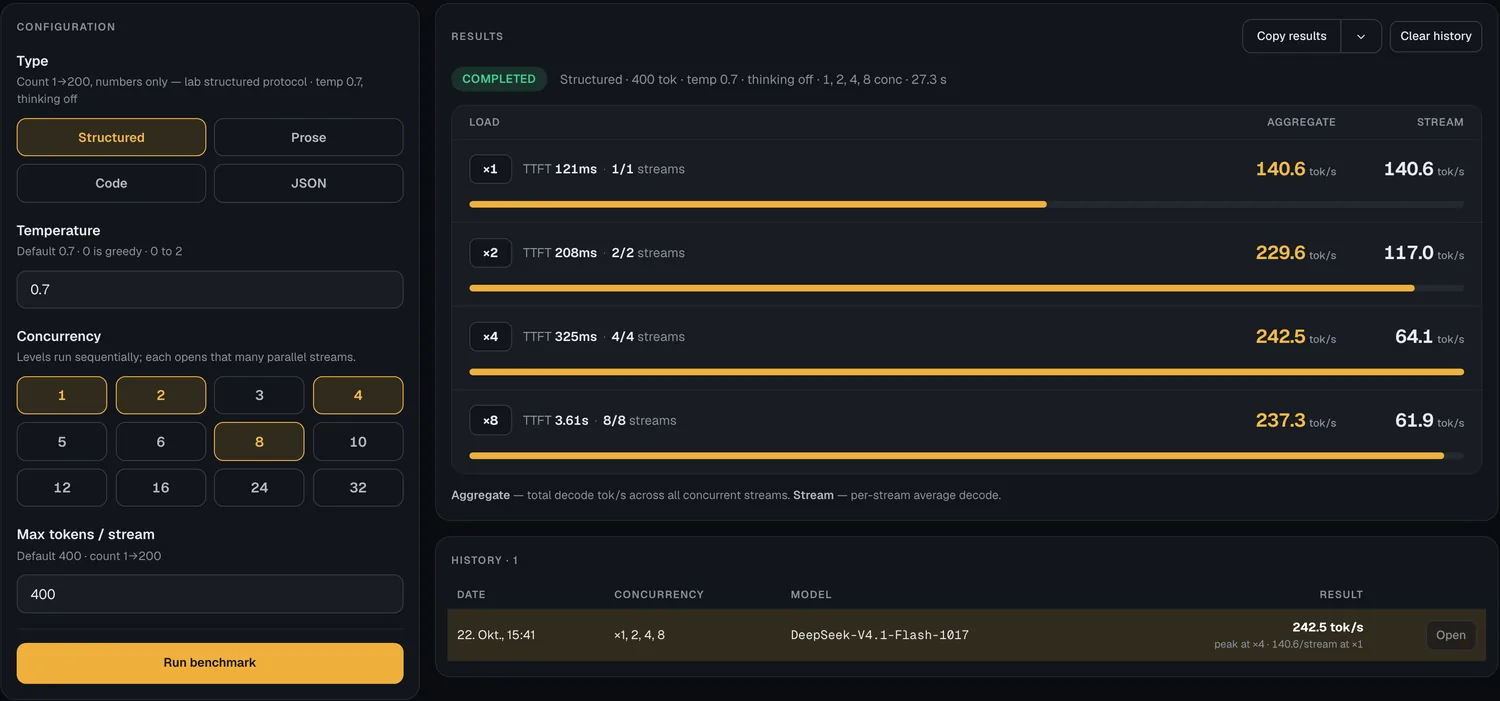1500x701 pixels.
Task: Select the Prose benchmark type
Action: pos(309,137)
